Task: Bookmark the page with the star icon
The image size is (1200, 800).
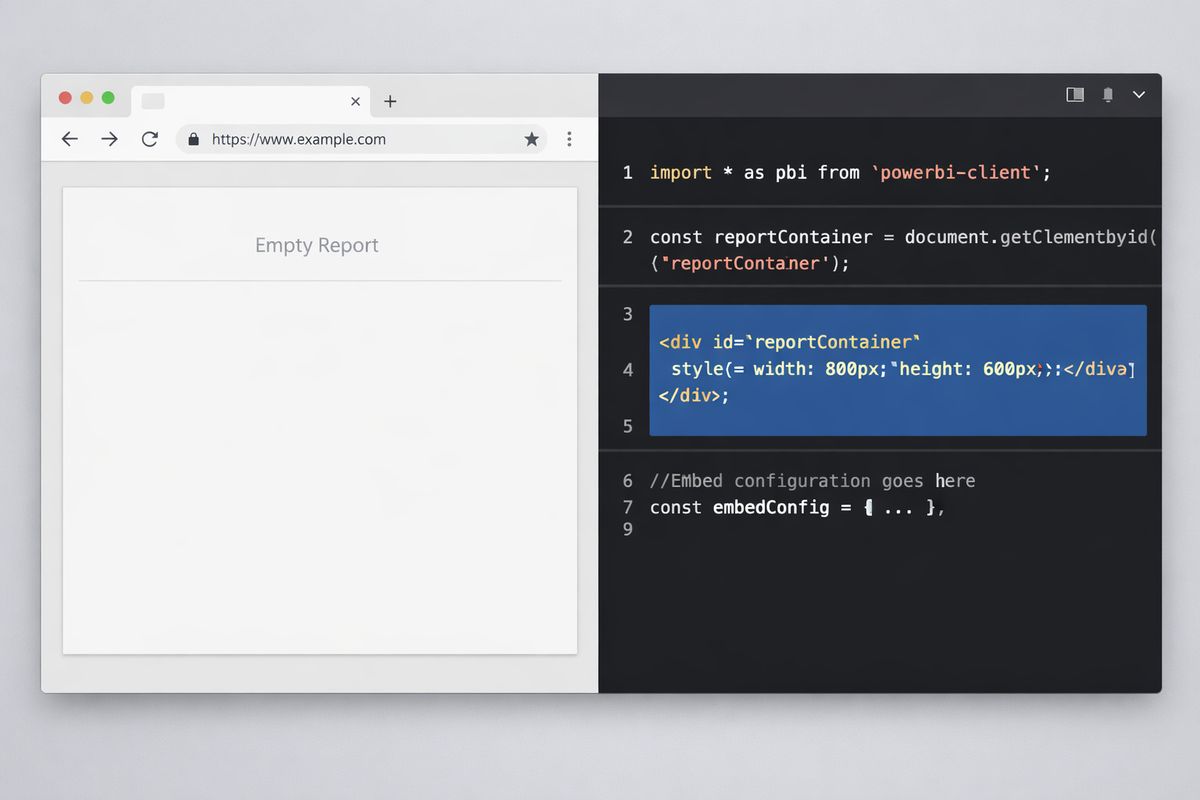Action: [x=532, y=139]
